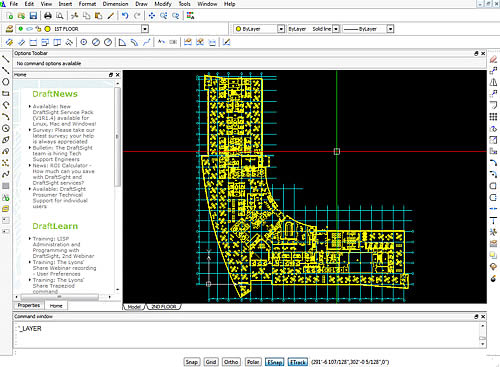500x367 pixels.
Task: Open the Modify menu
Action: pos(163,4)
